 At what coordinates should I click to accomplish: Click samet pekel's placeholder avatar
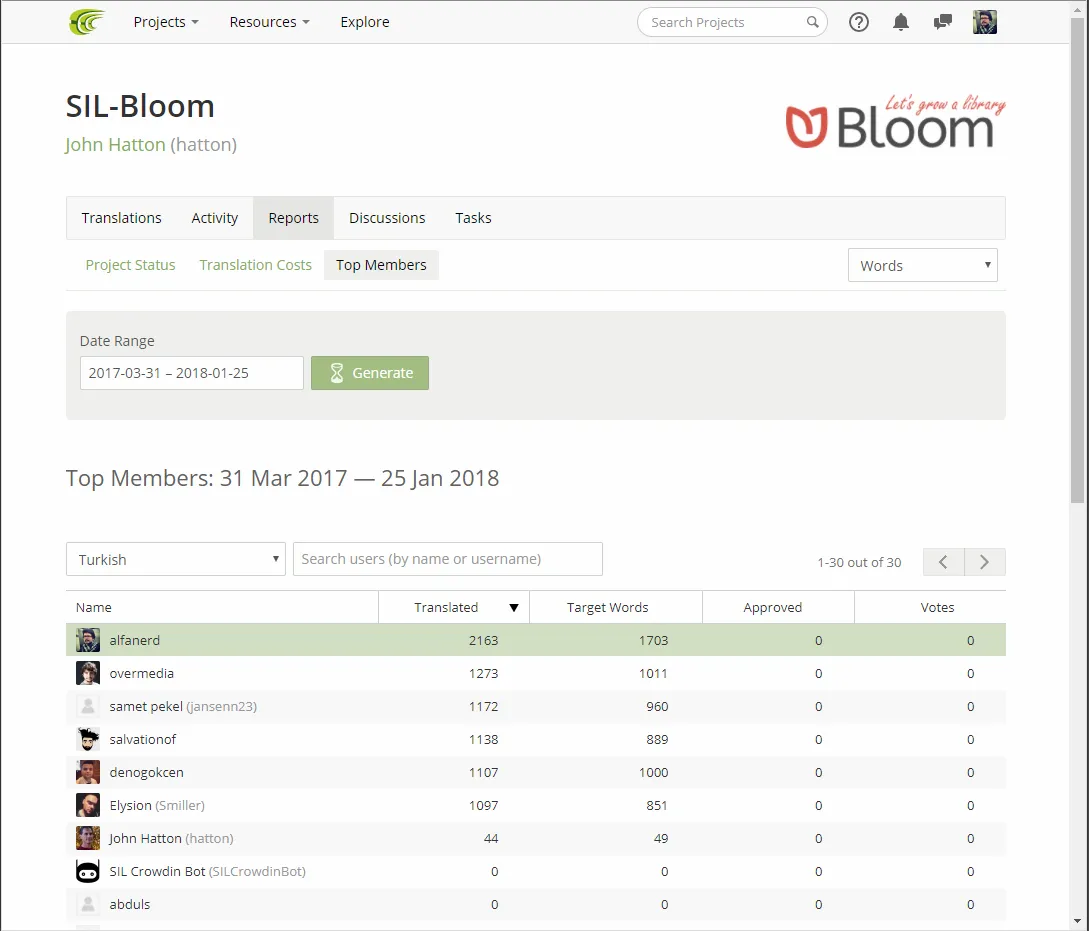pyautogui.click(x=88, y=706)
